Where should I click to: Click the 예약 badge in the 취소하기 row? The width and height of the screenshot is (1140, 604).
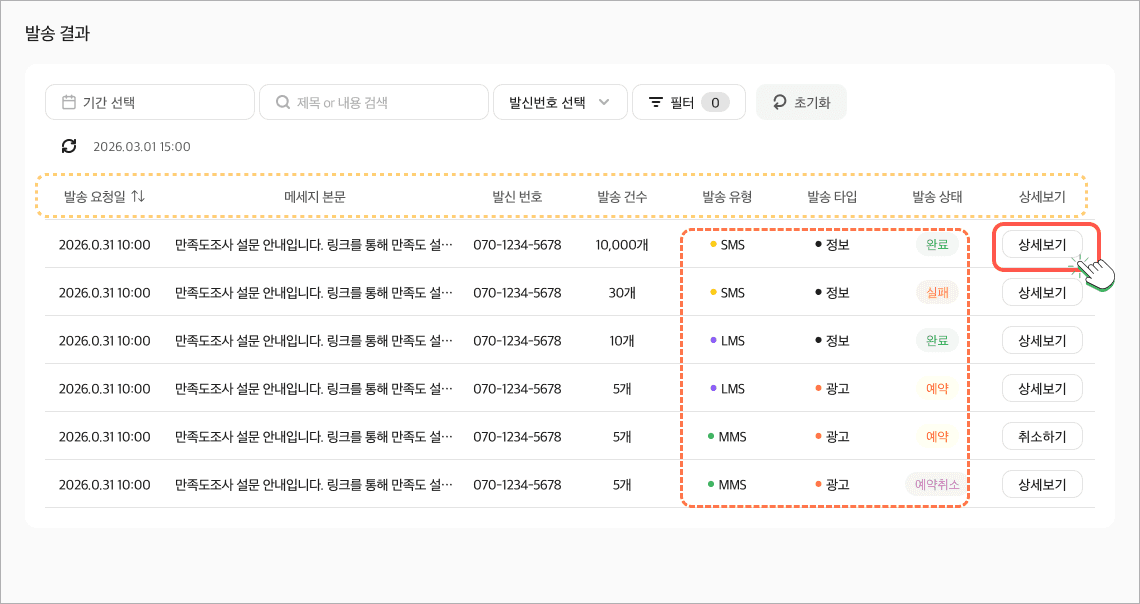(937, 437)
